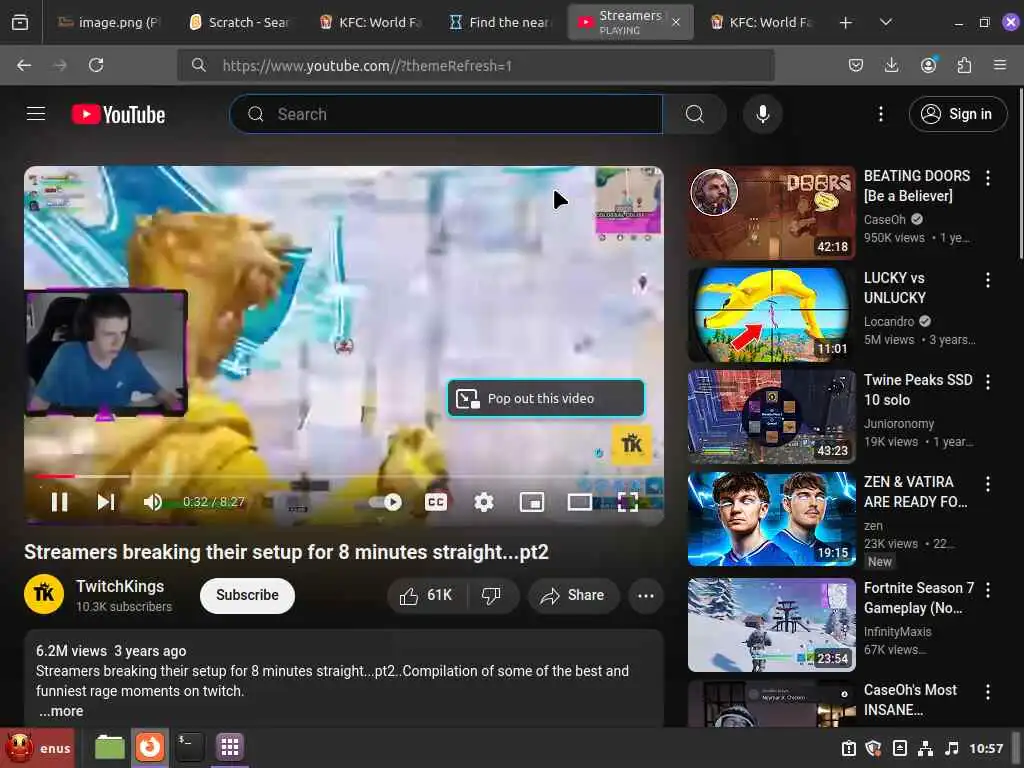Screen dimensions: 1024x768
Task: Dislike the video
Action: [x=492, y=596]
